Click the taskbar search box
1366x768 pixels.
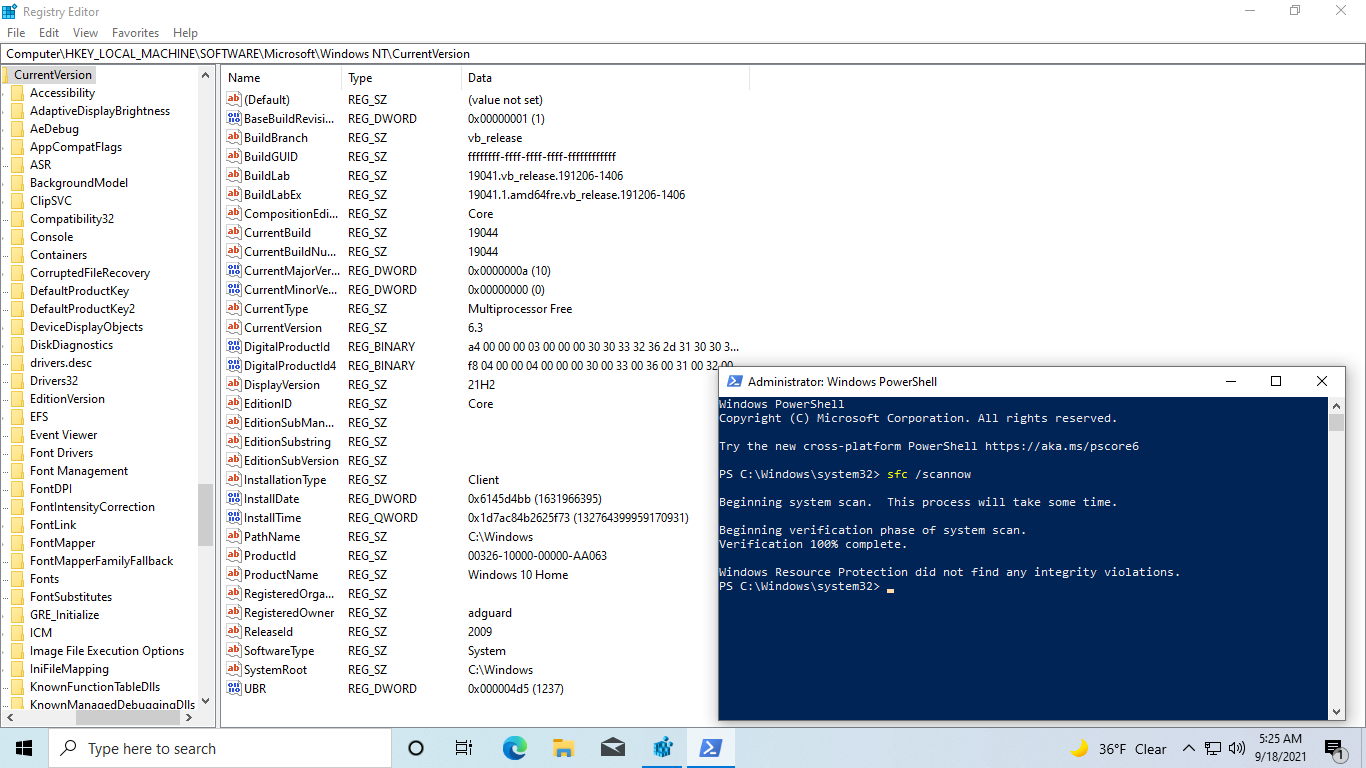tap(220, 748)
